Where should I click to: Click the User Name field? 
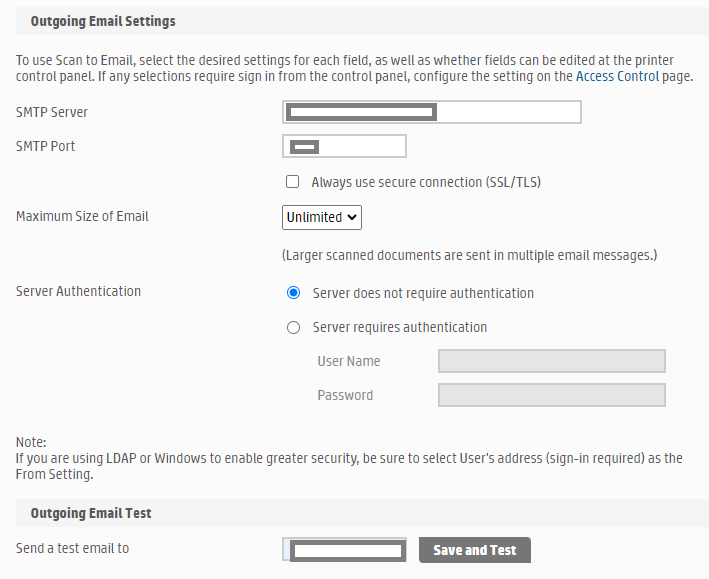[552, 361]
